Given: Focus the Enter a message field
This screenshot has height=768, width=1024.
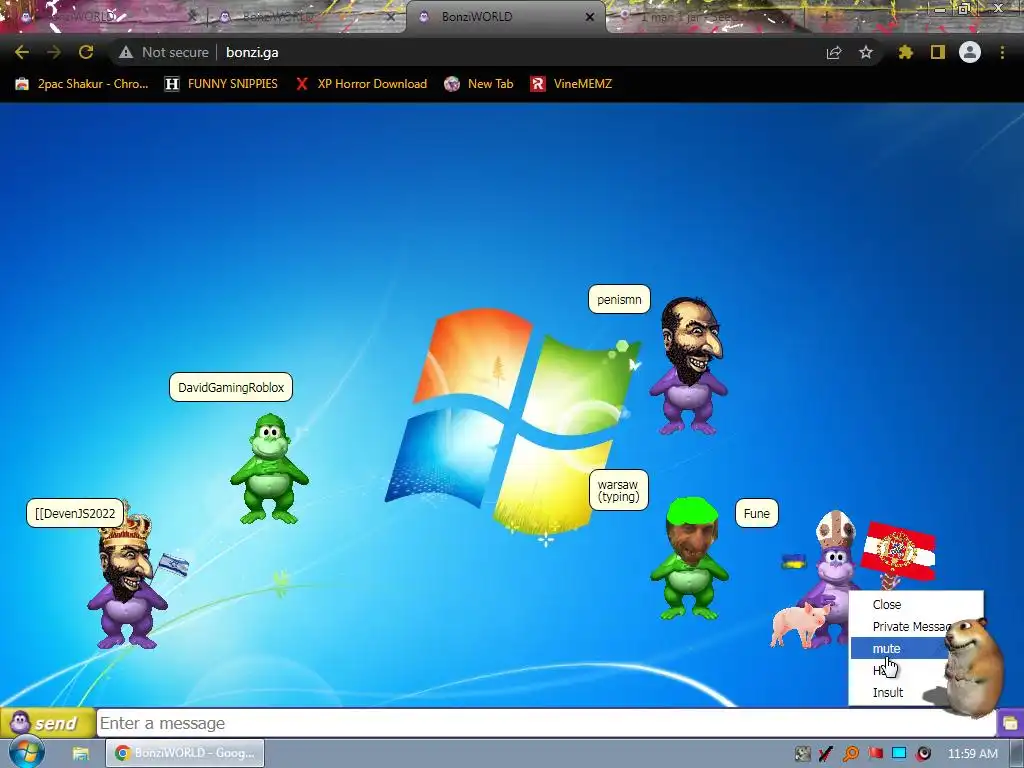Looking at the screenshot, I should coord(547,724).
